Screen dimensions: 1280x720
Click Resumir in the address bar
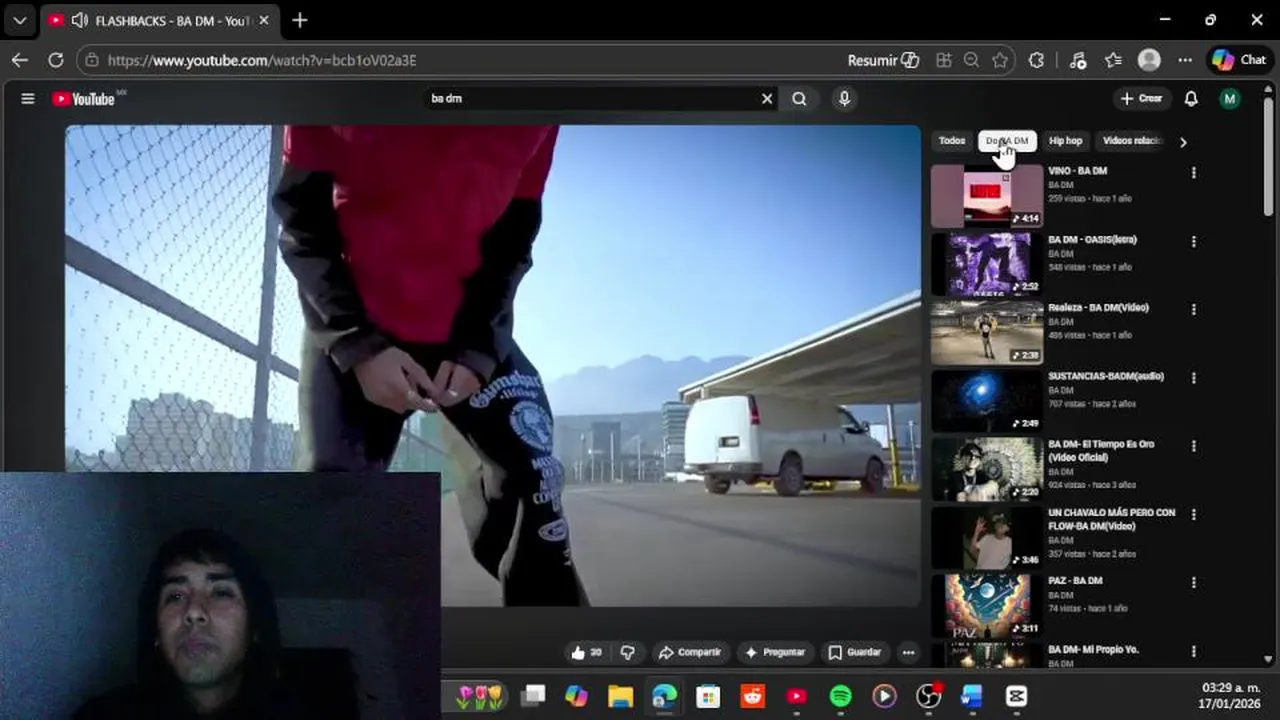pos(883,60)
